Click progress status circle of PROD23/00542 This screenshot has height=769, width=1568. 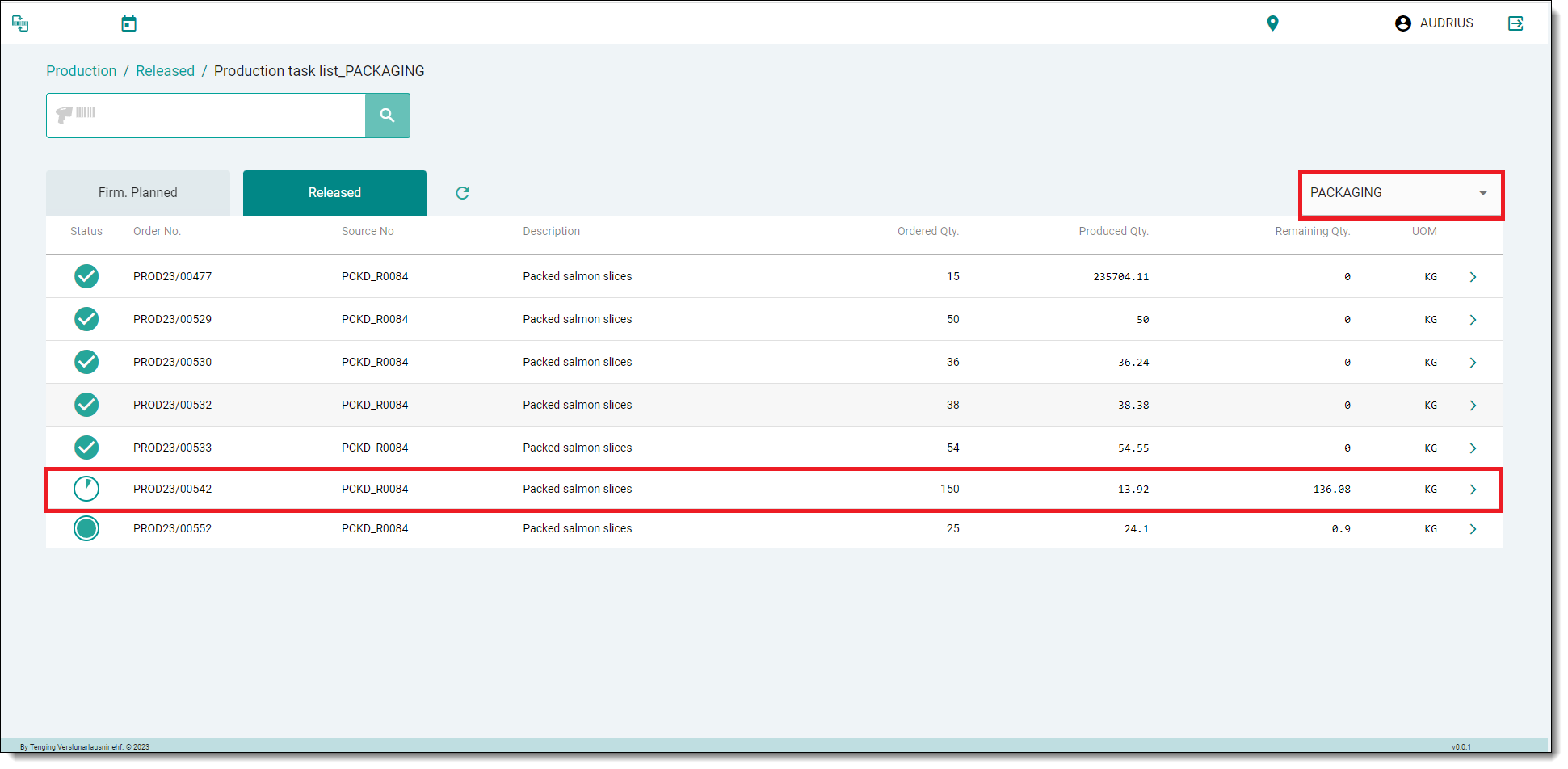[86, 489]
